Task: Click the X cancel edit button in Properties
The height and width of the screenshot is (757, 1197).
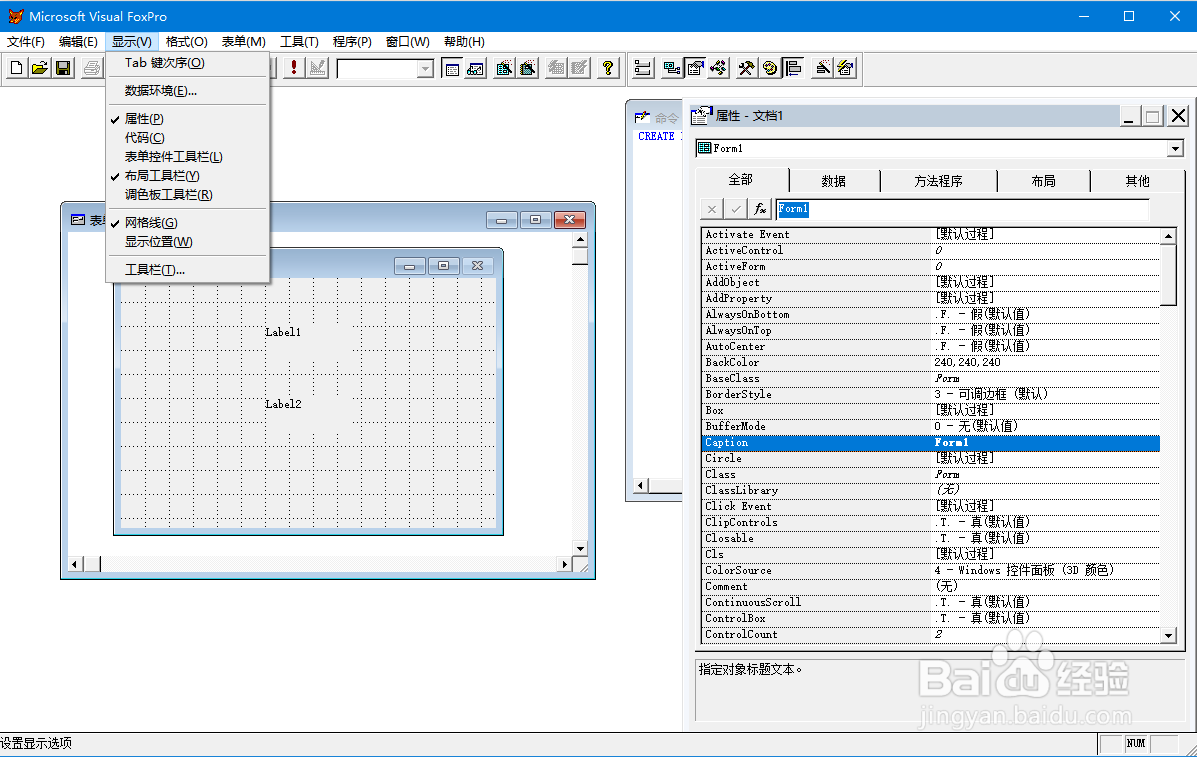Action: (711, 208)
